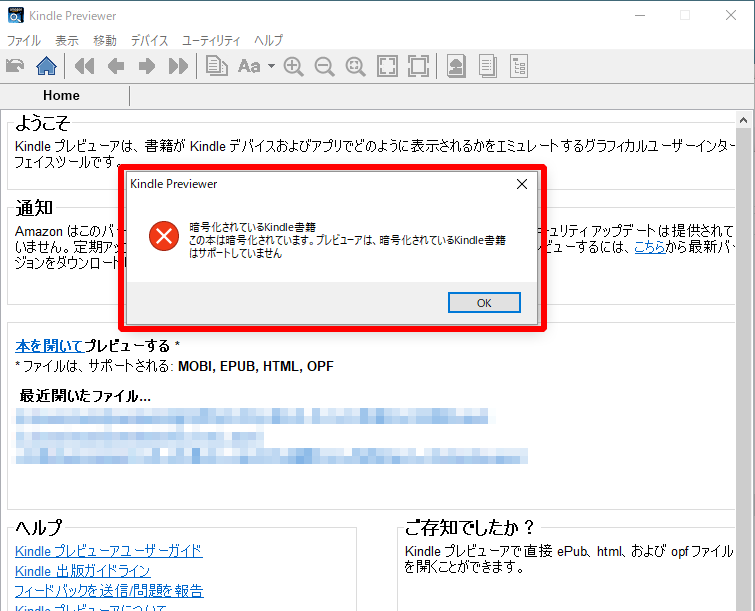Click the red error icon in dialog

click(164, 236)
